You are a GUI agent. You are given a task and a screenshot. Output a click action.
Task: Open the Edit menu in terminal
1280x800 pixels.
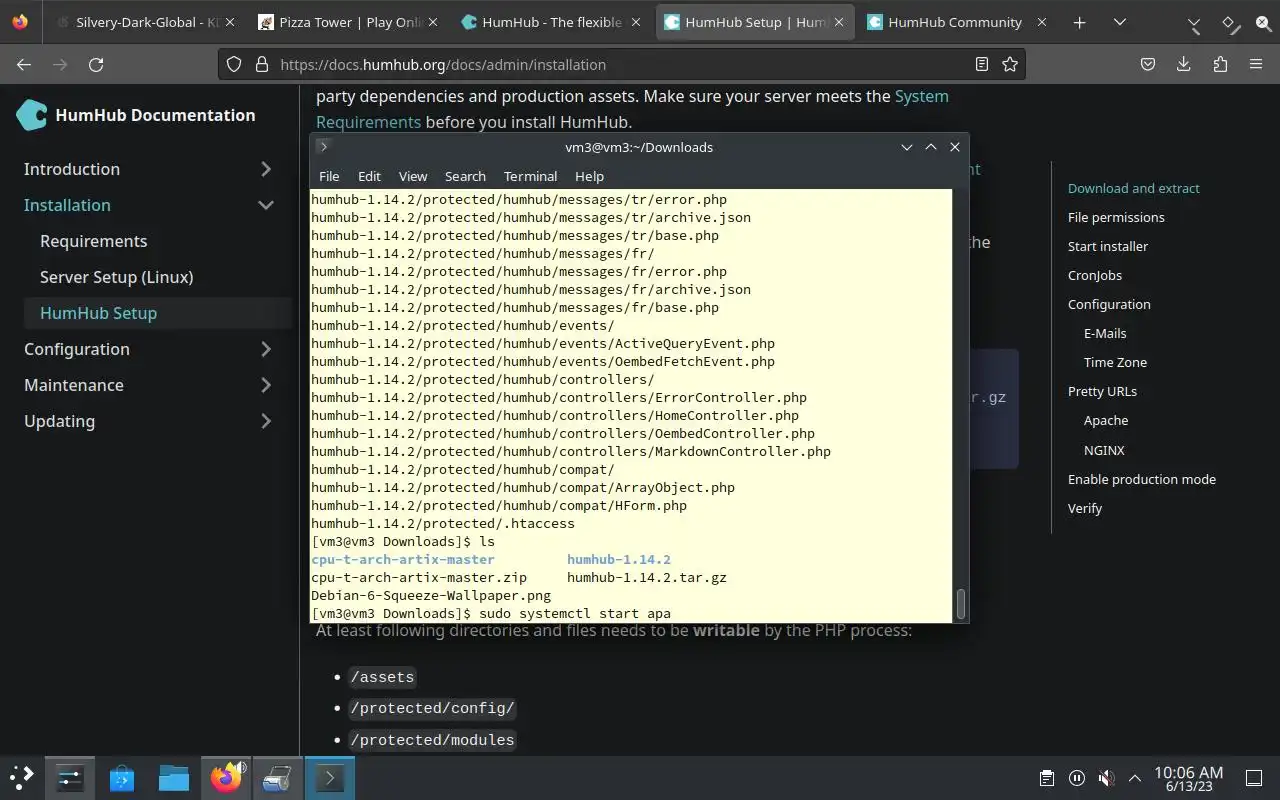(369, 176)
